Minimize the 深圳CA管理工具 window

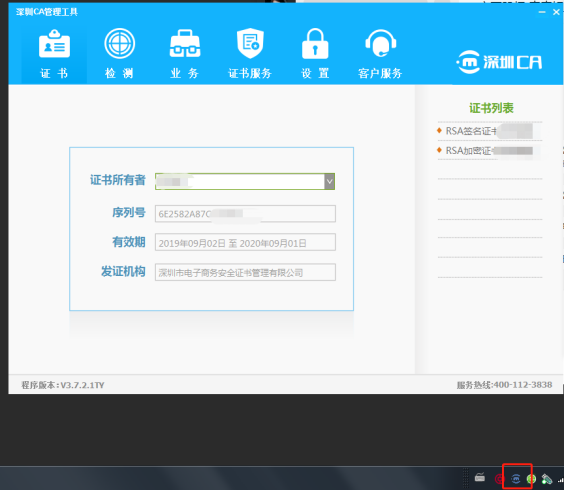542,12
